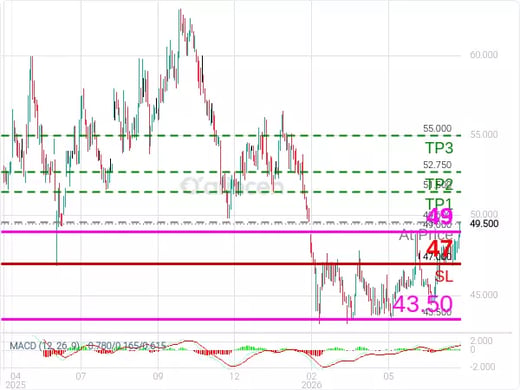Select the 02 2026 date axis label
The image size is (520, 390).
coord(311,381)
